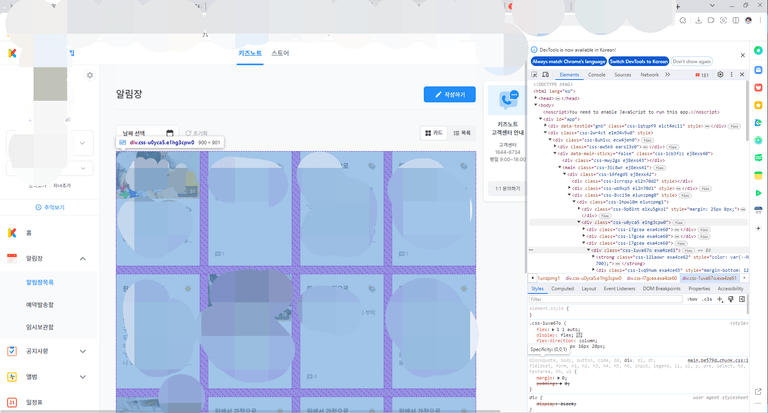Open the 추억보기 link
Image resolution: width=768 pixels, height=413 pixels.
pyautogui.click(x=50, y=207)
